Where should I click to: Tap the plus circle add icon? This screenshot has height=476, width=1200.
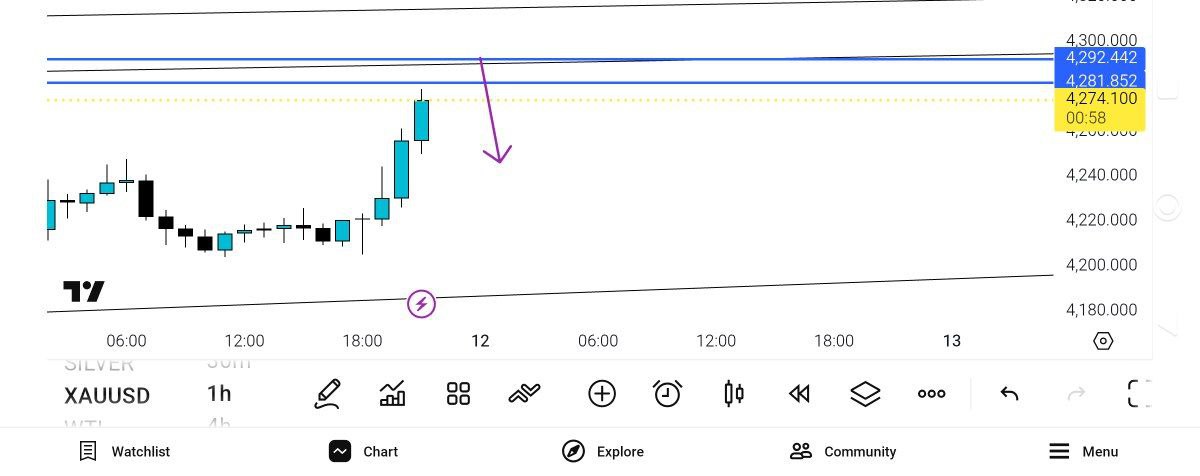click(602, 394)
